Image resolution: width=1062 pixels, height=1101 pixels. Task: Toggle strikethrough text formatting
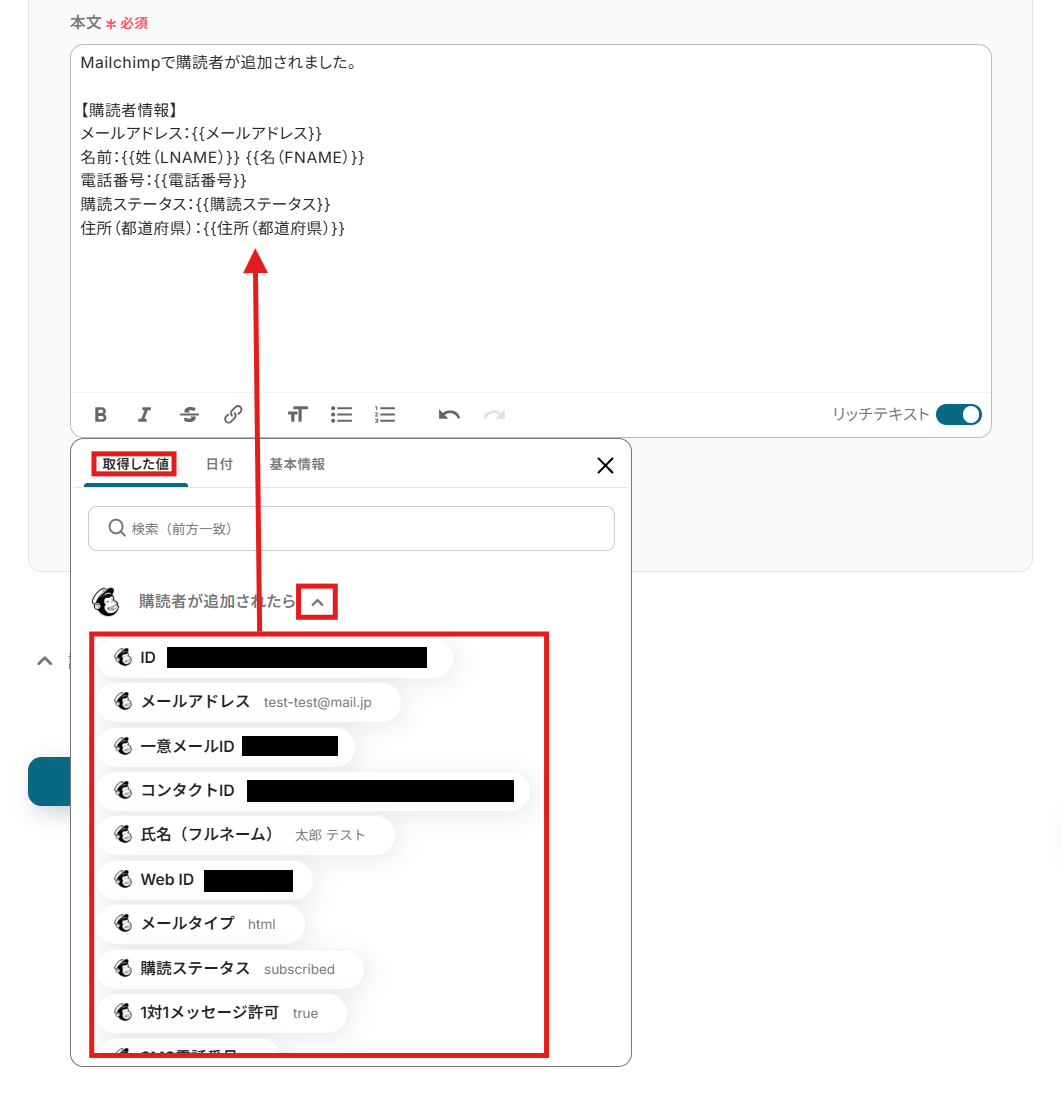189,415
